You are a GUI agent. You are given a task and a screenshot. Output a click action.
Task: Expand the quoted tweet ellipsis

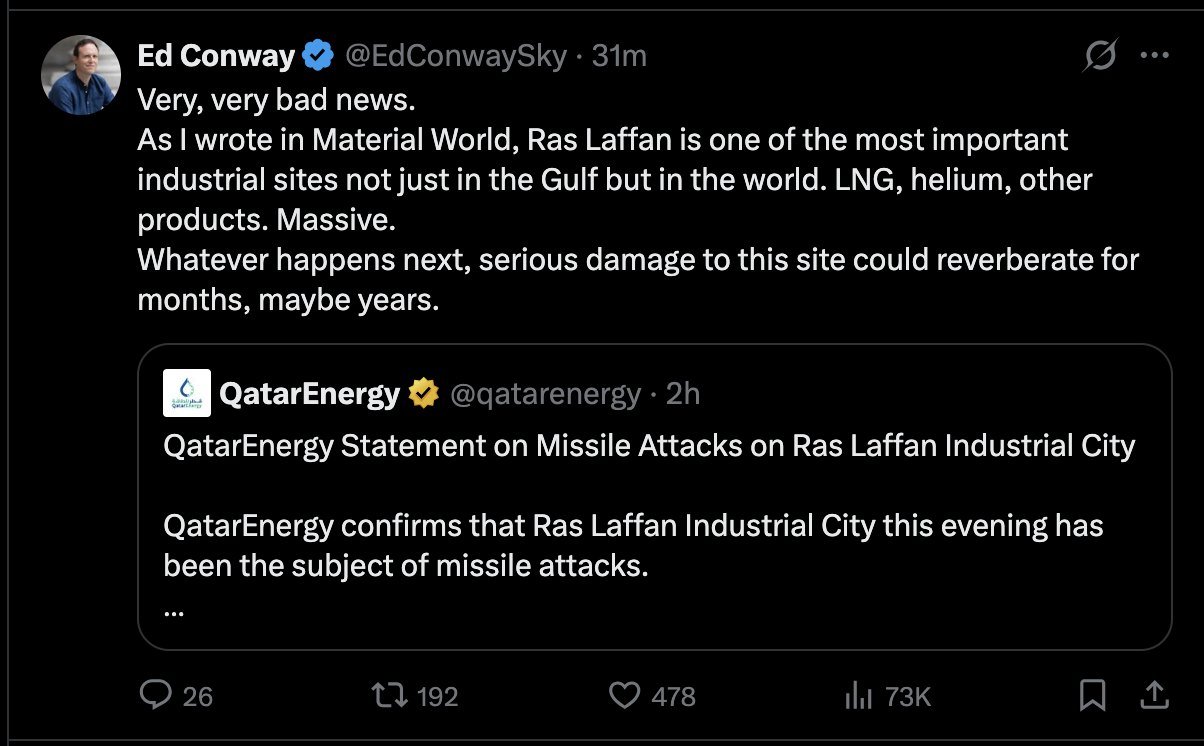click(172, 607)
